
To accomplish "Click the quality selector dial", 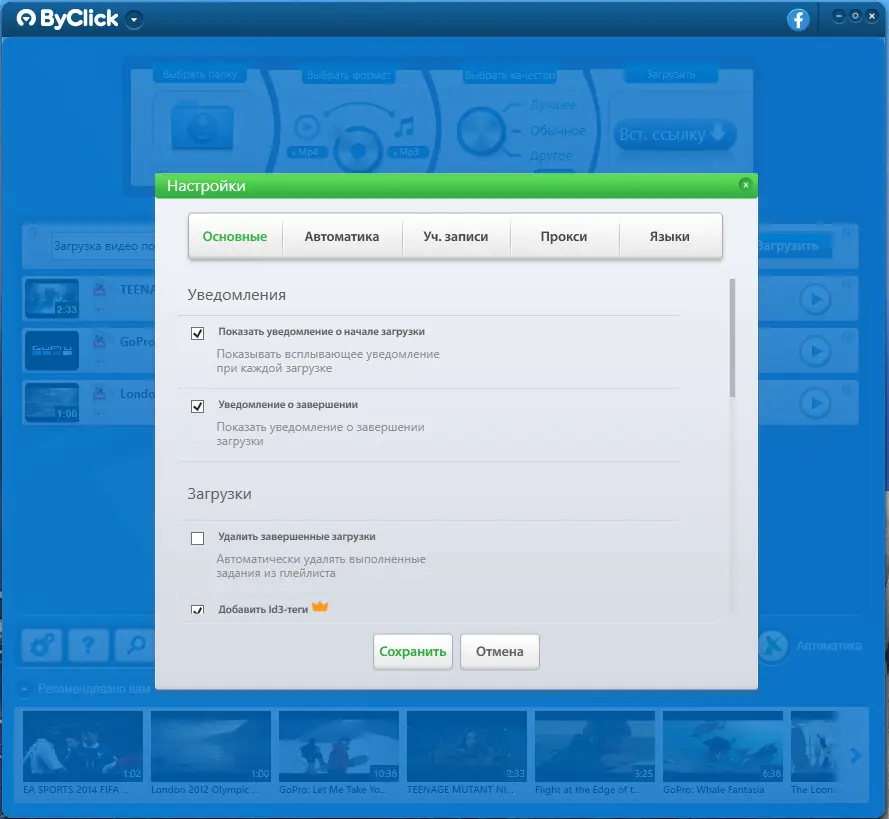I will 480,131.
